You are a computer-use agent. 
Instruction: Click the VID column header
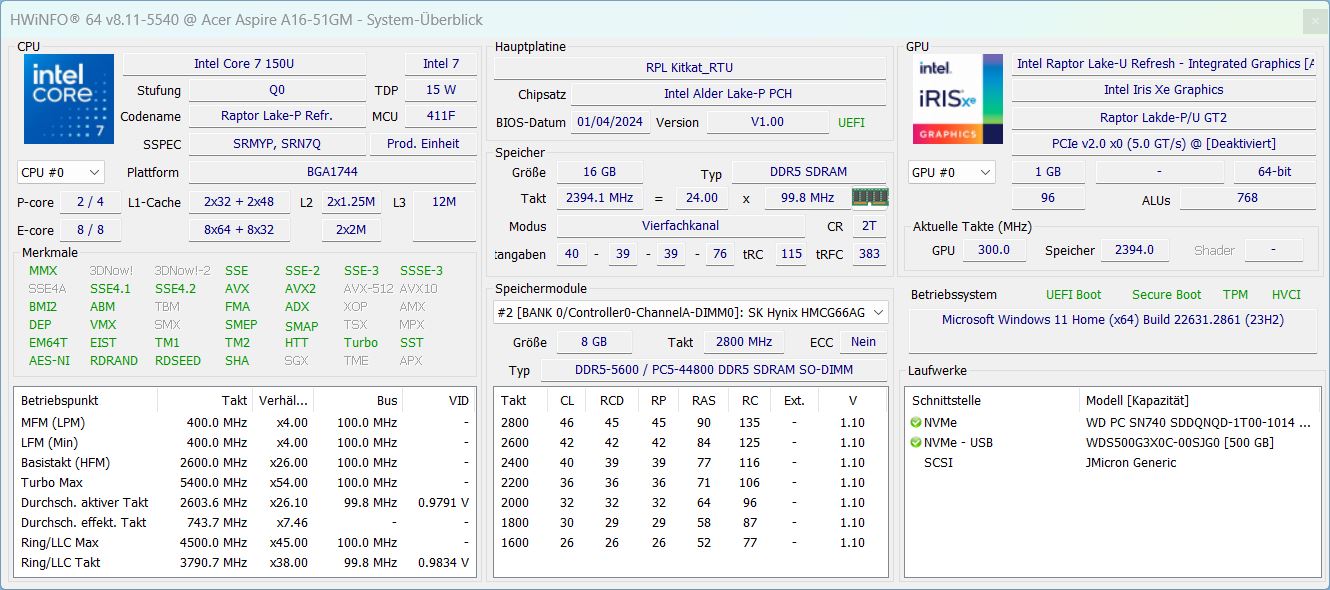pos(440,400)
